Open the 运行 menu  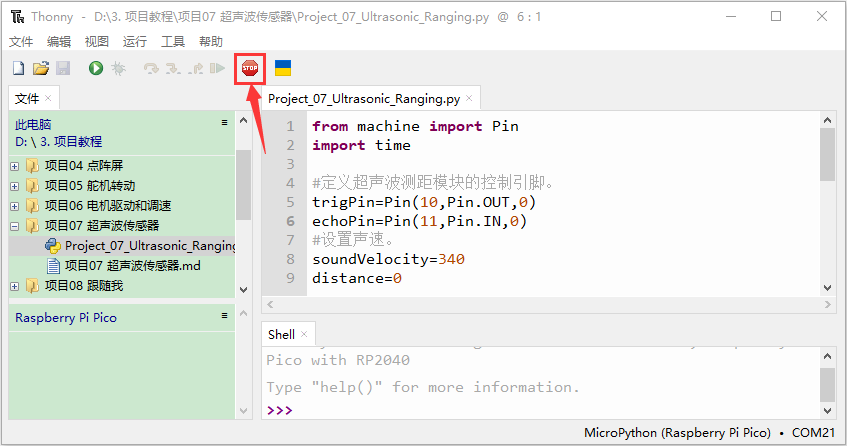tap(135, 42)
